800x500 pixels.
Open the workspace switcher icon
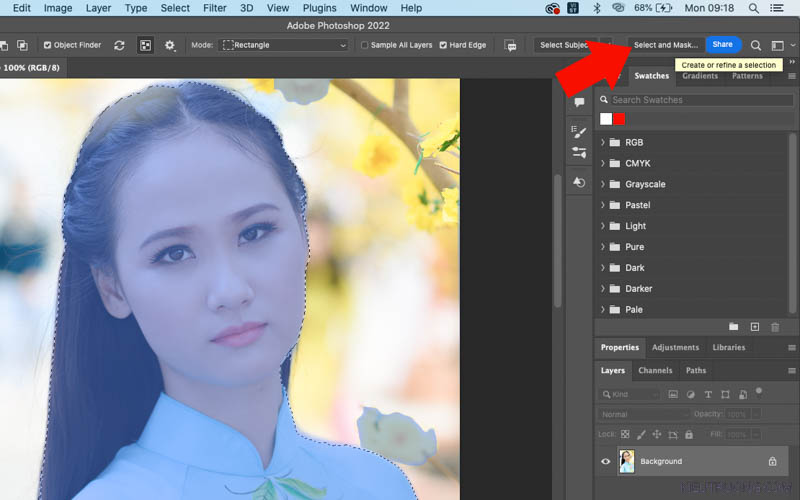point(778,45)
